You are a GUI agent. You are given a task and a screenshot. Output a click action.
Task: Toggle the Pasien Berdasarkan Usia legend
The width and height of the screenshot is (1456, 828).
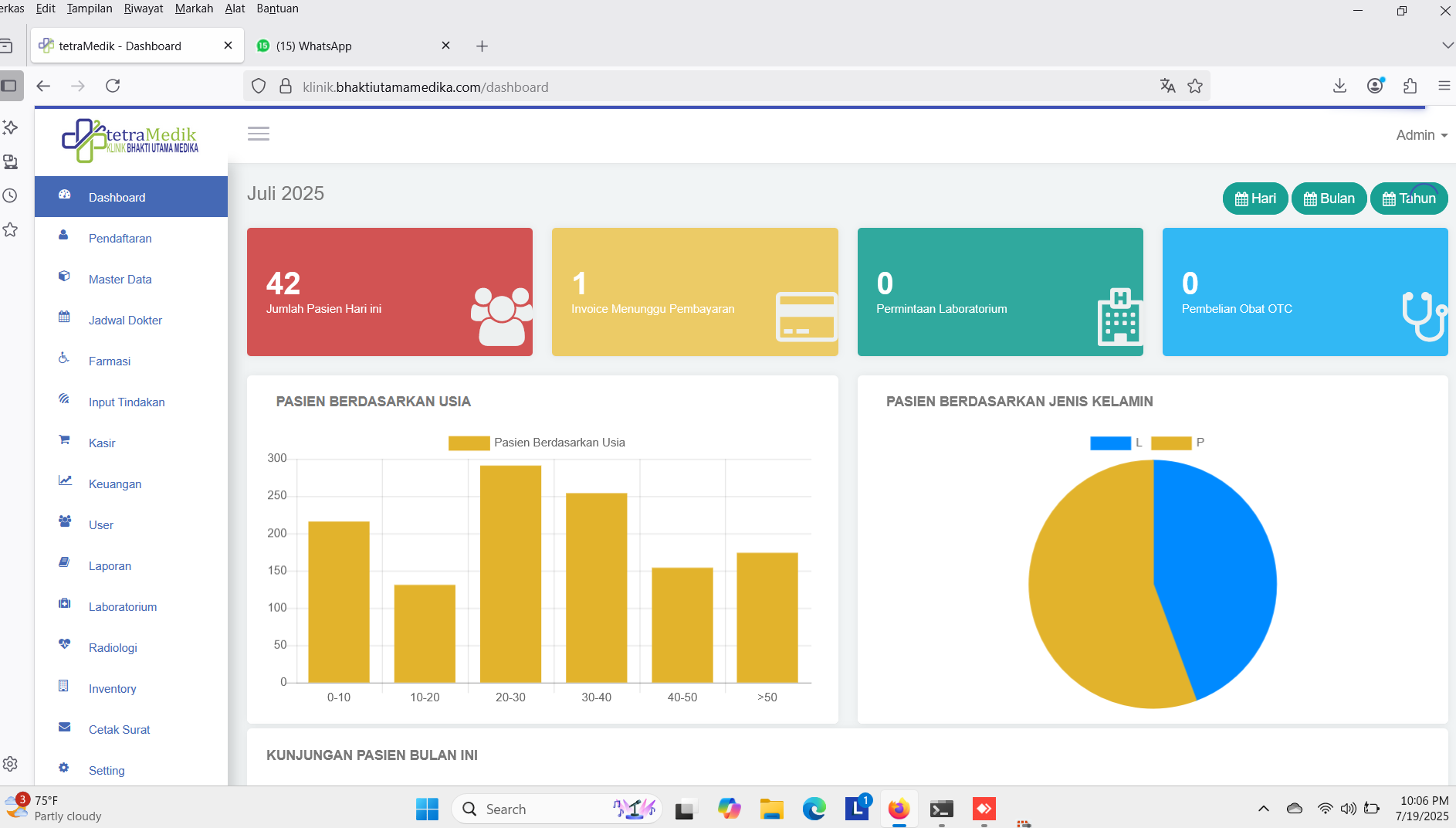537,443
